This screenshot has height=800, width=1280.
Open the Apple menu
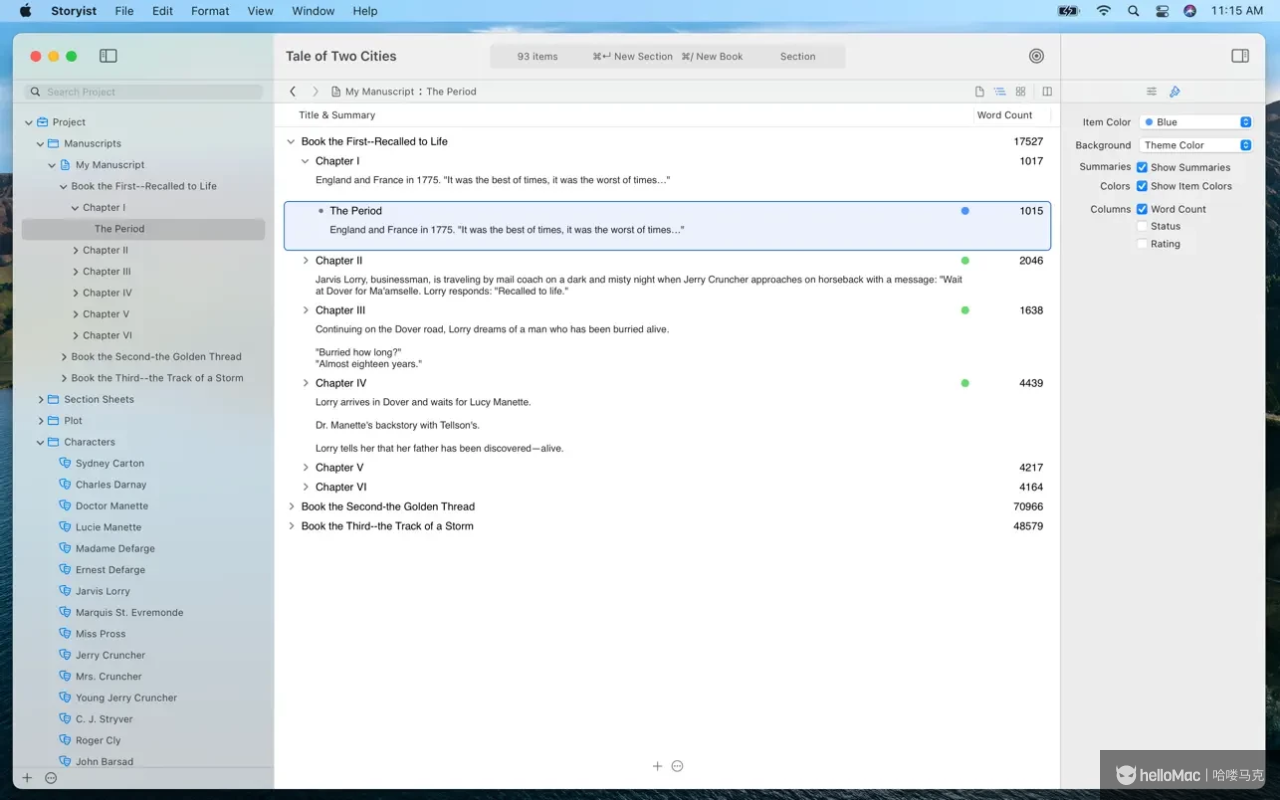26,11
